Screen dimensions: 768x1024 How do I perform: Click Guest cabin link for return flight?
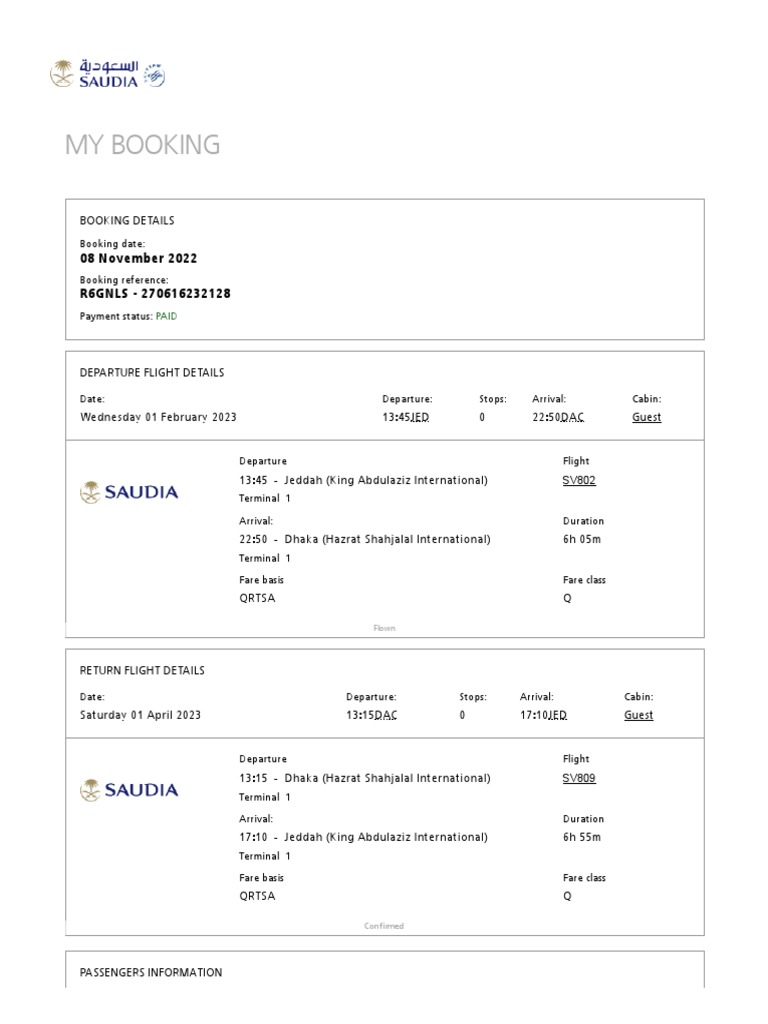tap(639, 715)
